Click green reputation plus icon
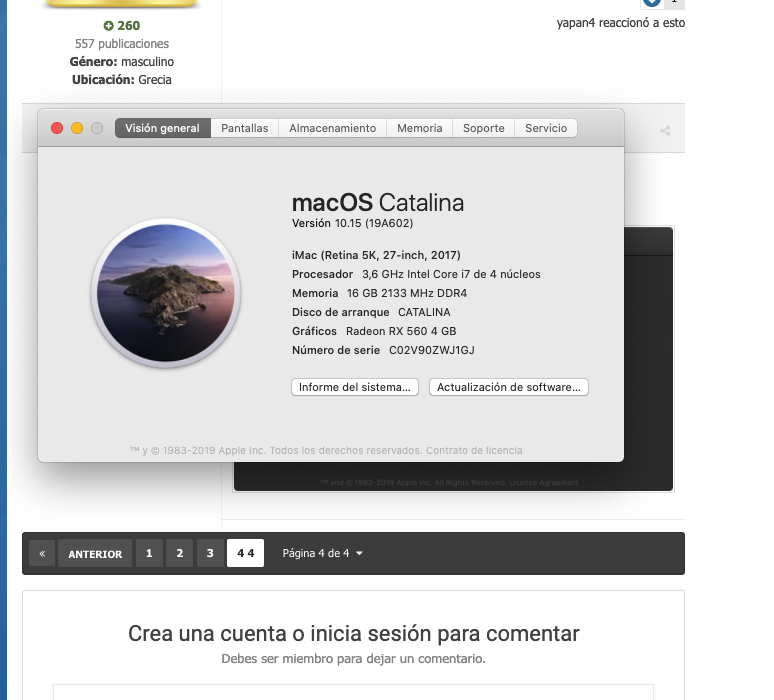 109,26
